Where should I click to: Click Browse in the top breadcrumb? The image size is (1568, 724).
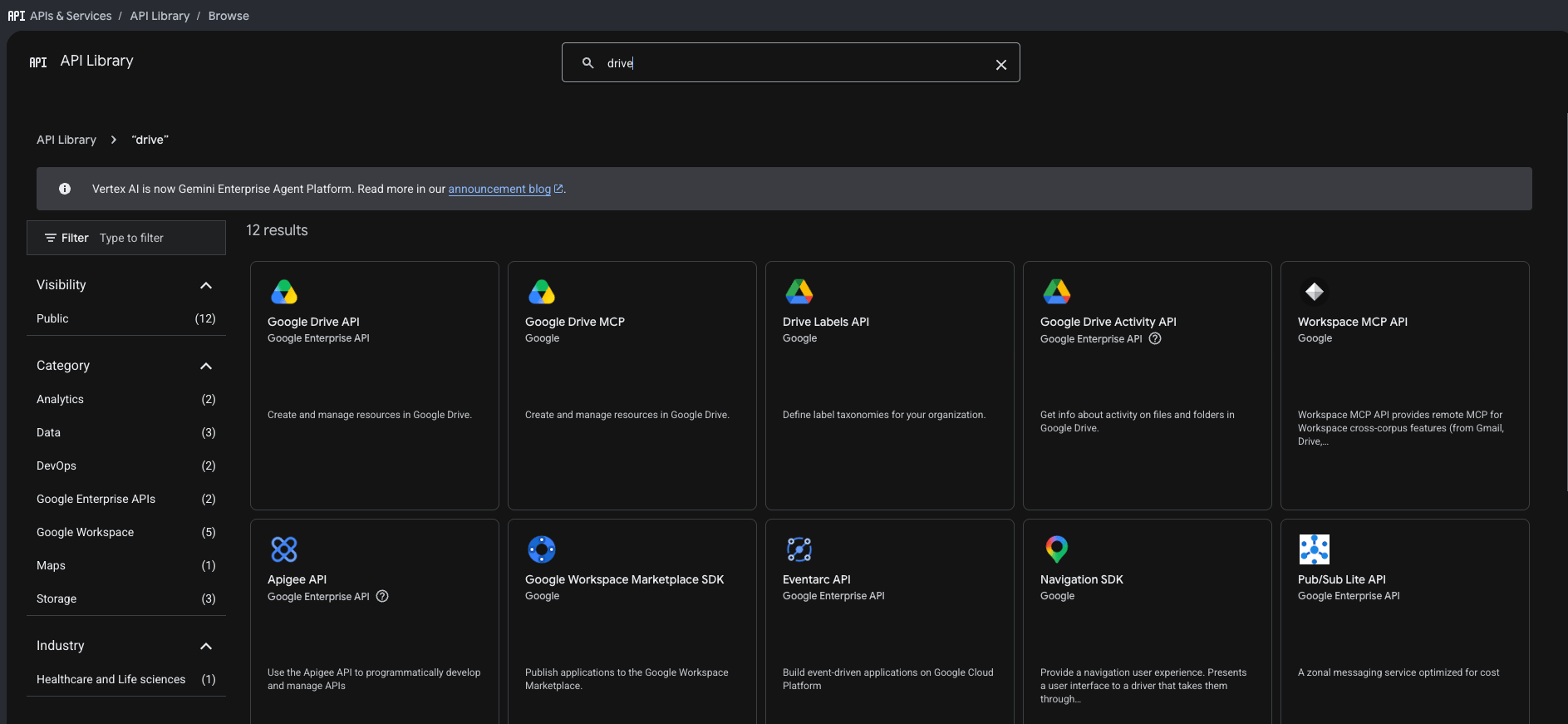[229, 16]
